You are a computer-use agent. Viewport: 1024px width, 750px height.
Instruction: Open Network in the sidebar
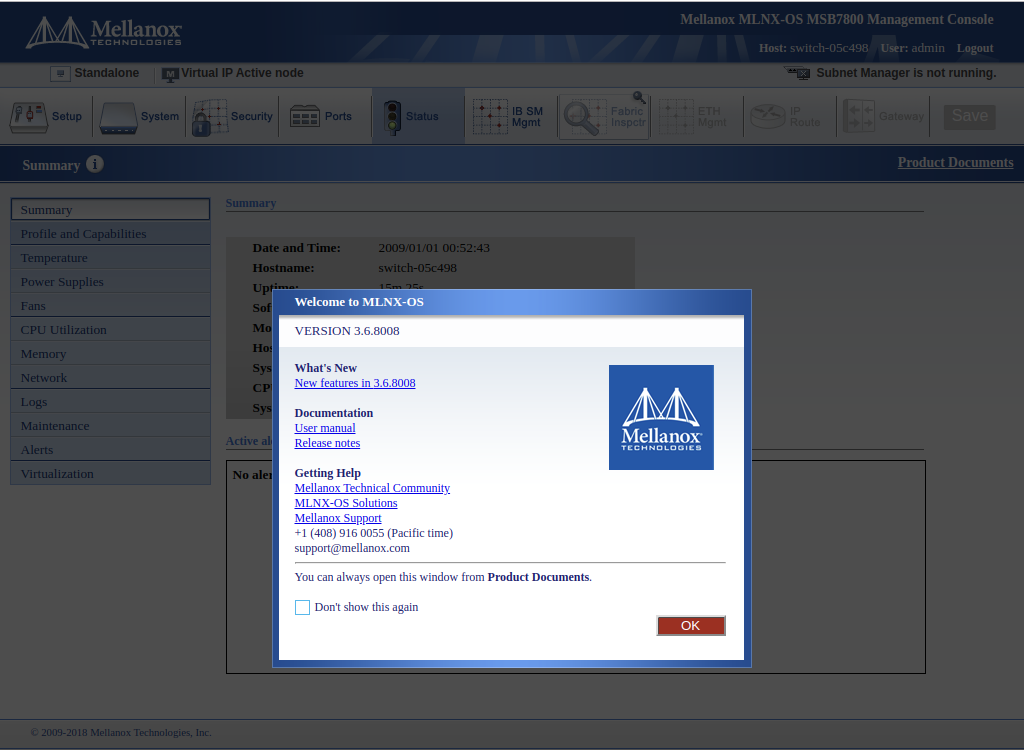click(110, 378)
